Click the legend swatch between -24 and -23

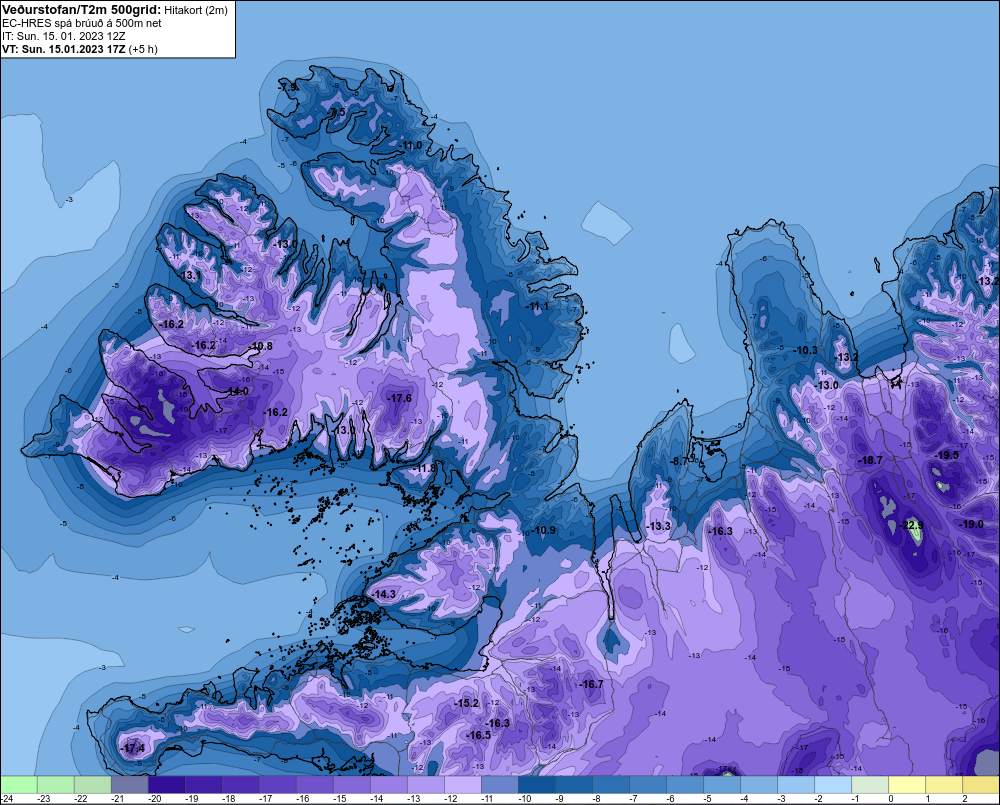pyautogui.click(x=19, y=784)
